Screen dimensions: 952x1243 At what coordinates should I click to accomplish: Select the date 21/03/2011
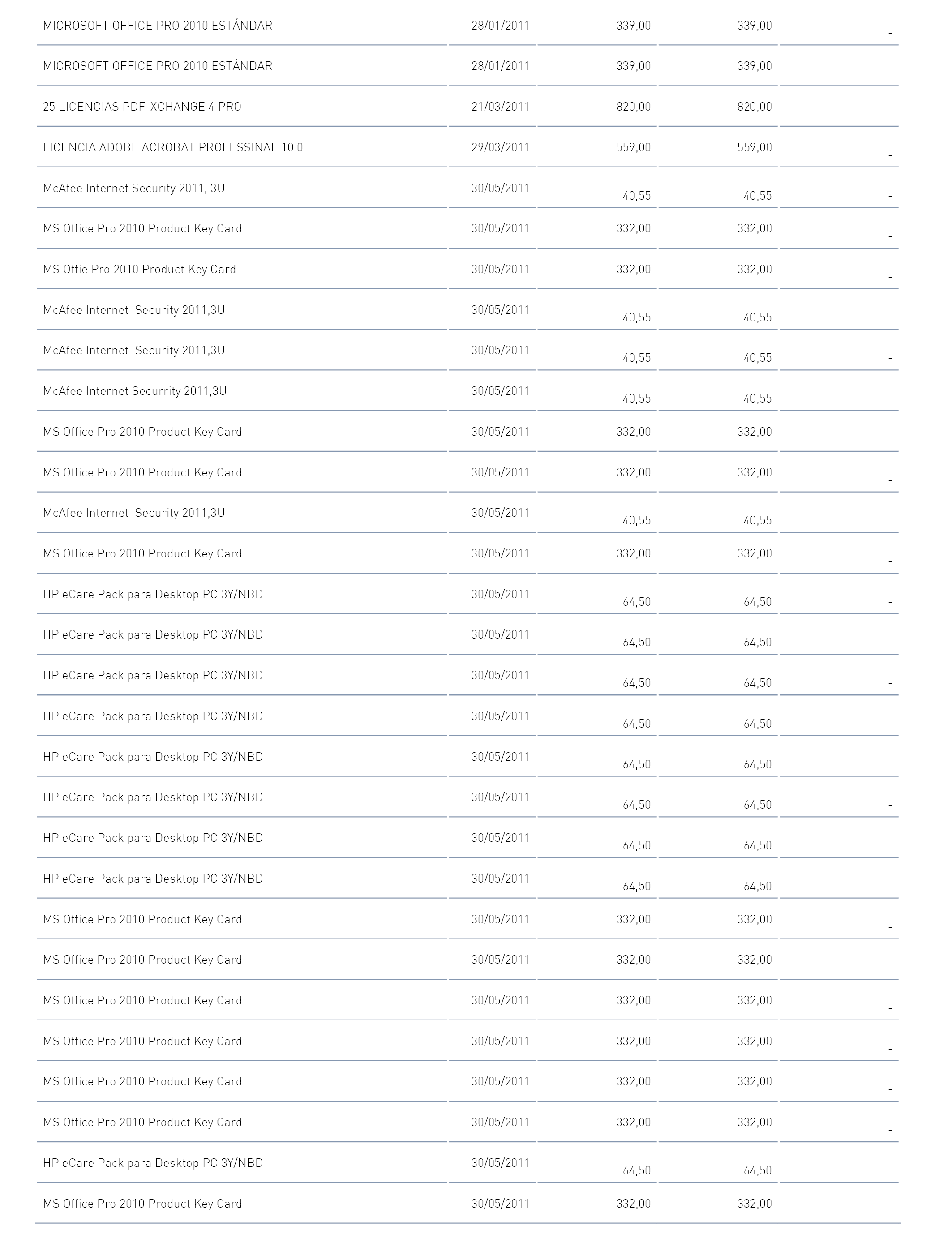pyautogui.click(x=500, y=107)
